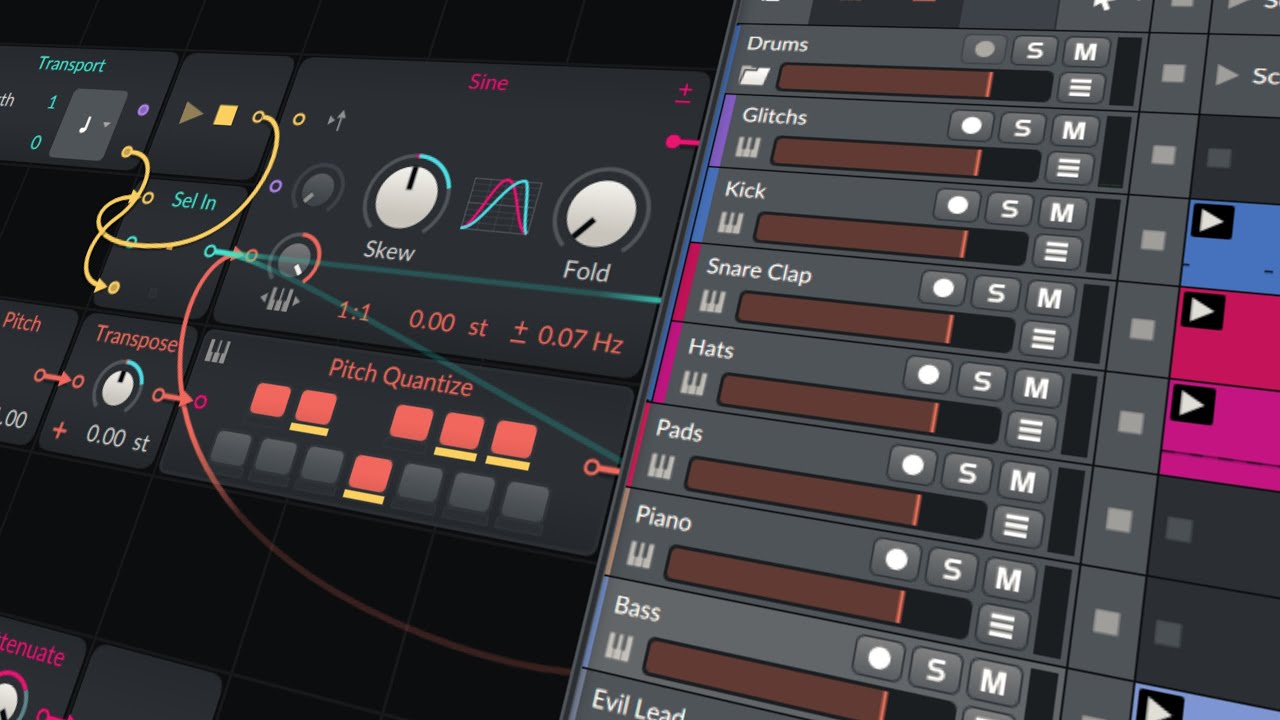Solo the Kick track
This screenshot has width=1280, height=720.
(x=1009, y=209)
